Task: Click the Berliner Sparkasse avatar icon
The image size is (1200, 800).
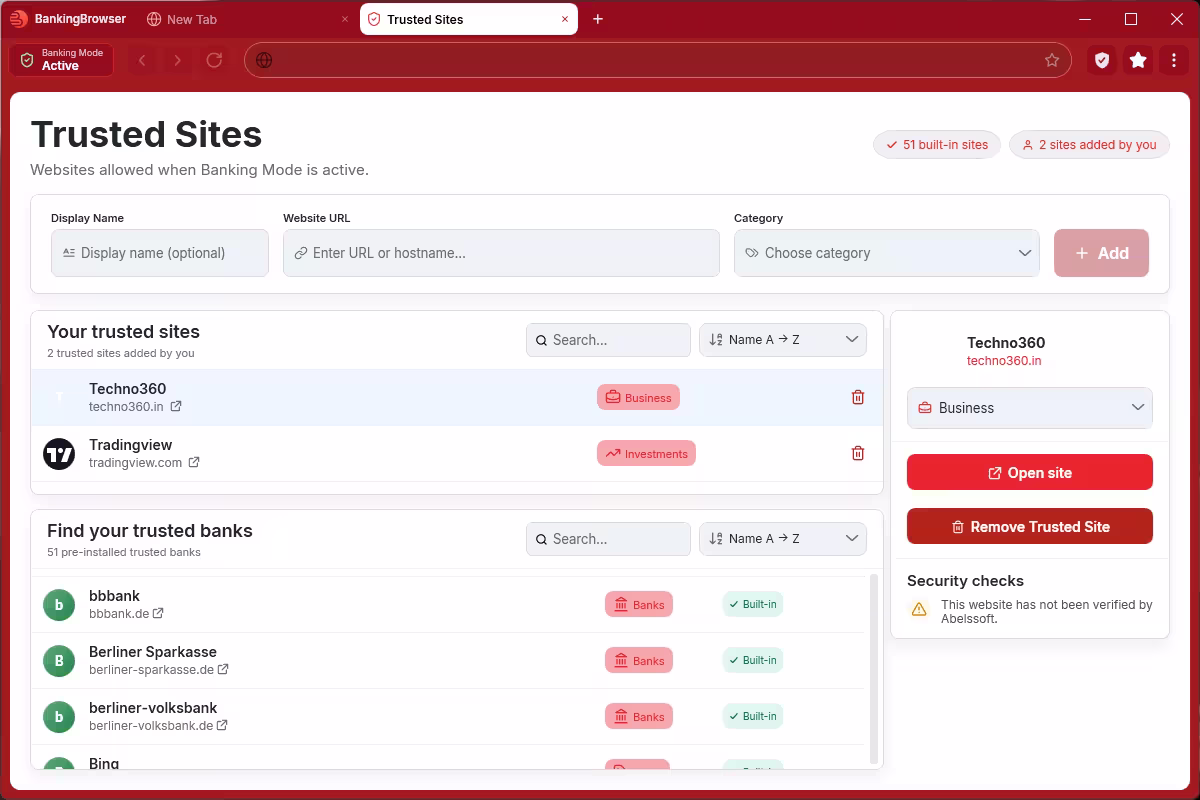Action: point(59,661)
